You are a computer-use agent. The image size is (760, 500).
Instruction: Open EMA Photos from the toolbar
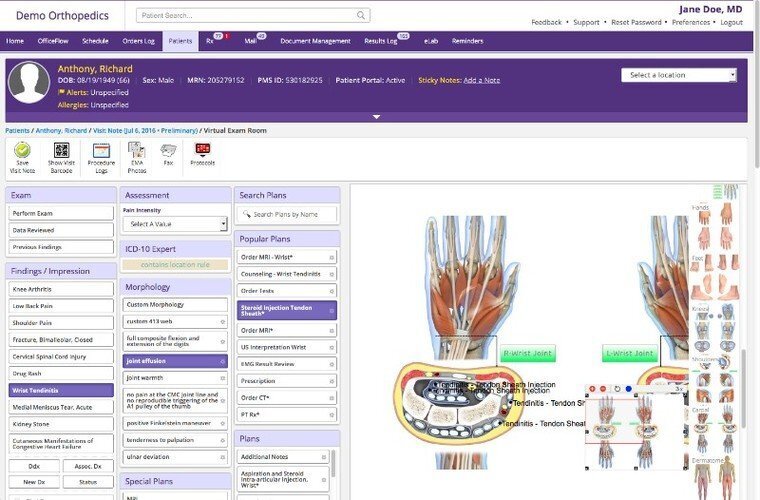click(137, 151)
